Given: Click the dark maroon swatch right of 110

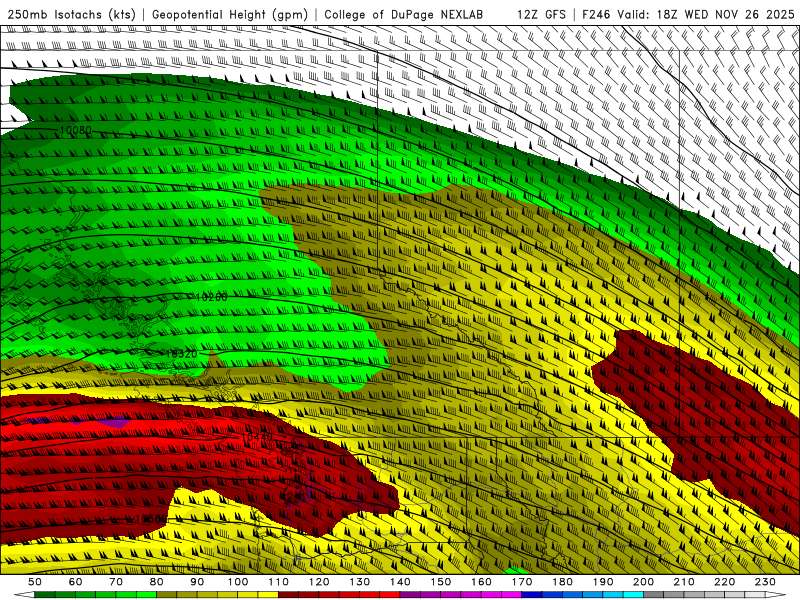Looking at the screenshot, I should (288, 595).
